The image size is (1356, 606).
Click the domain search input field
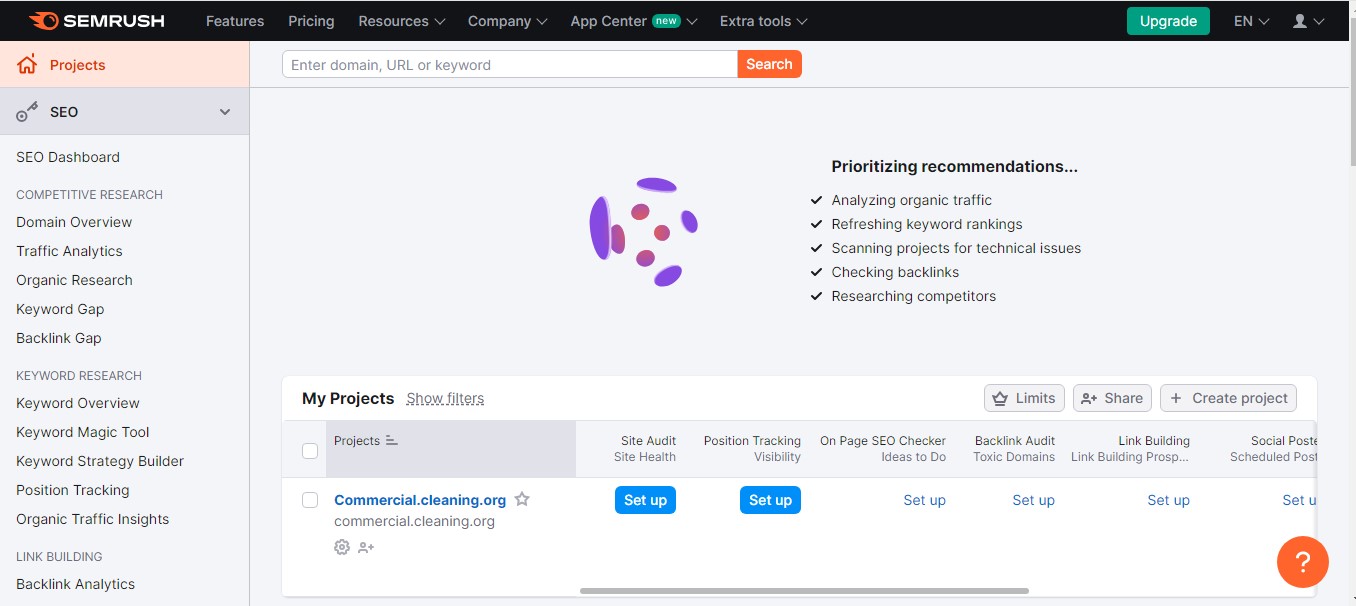click(x=510, y=64)
